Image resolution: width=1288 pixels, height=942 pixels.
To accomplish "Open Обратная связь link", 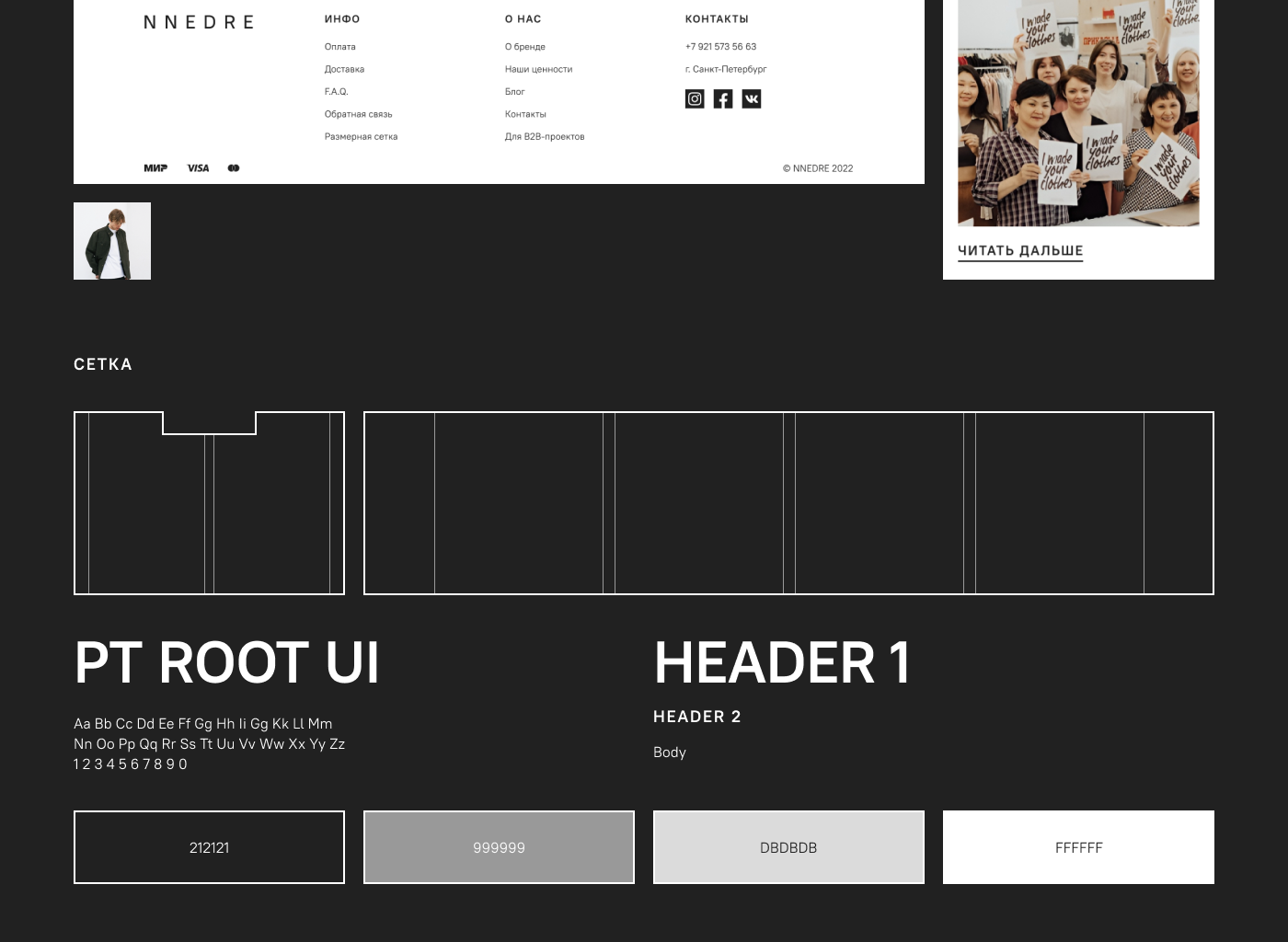I will pyautogui.click(x=358, y=114).
